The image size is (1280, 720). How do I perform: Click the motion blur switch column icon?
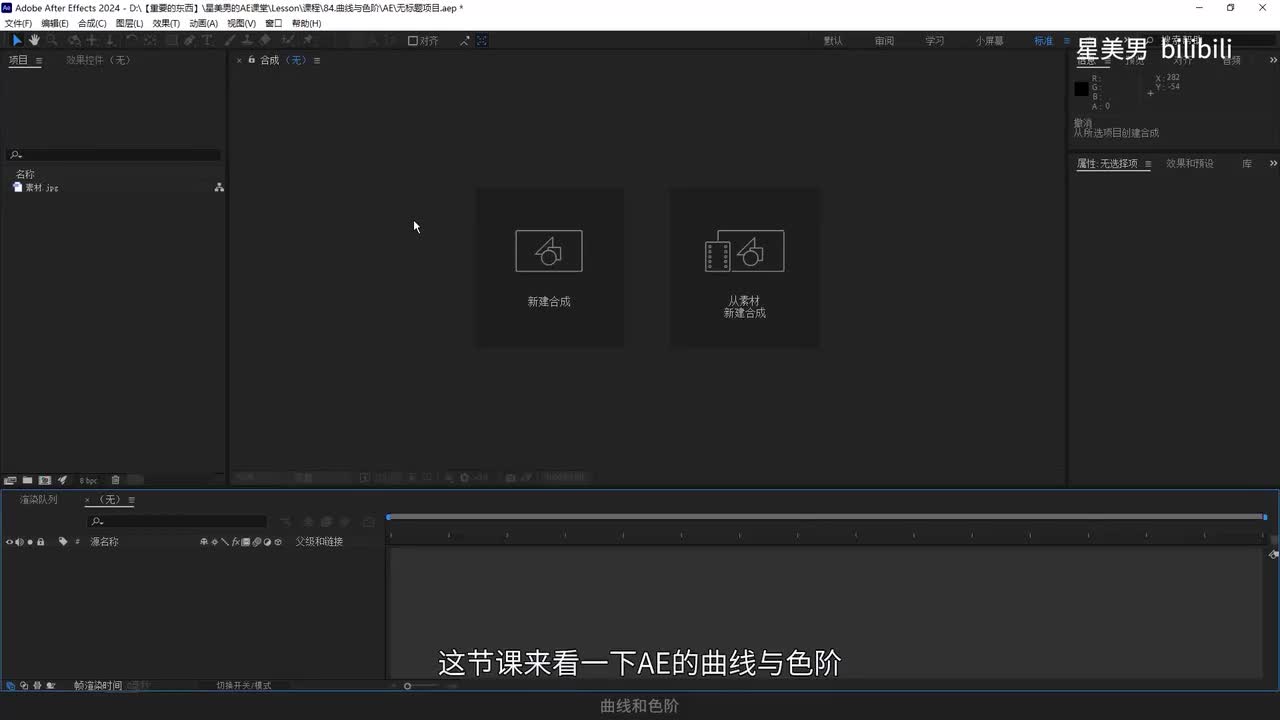(x=256, y=542)
